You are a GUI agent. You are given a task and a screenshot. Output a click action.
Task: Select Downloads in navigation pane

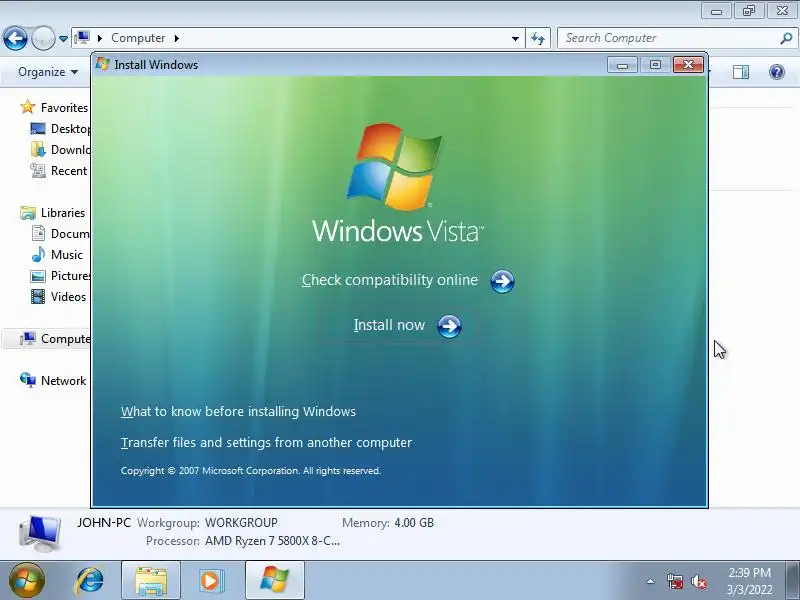tap(70, 149)
